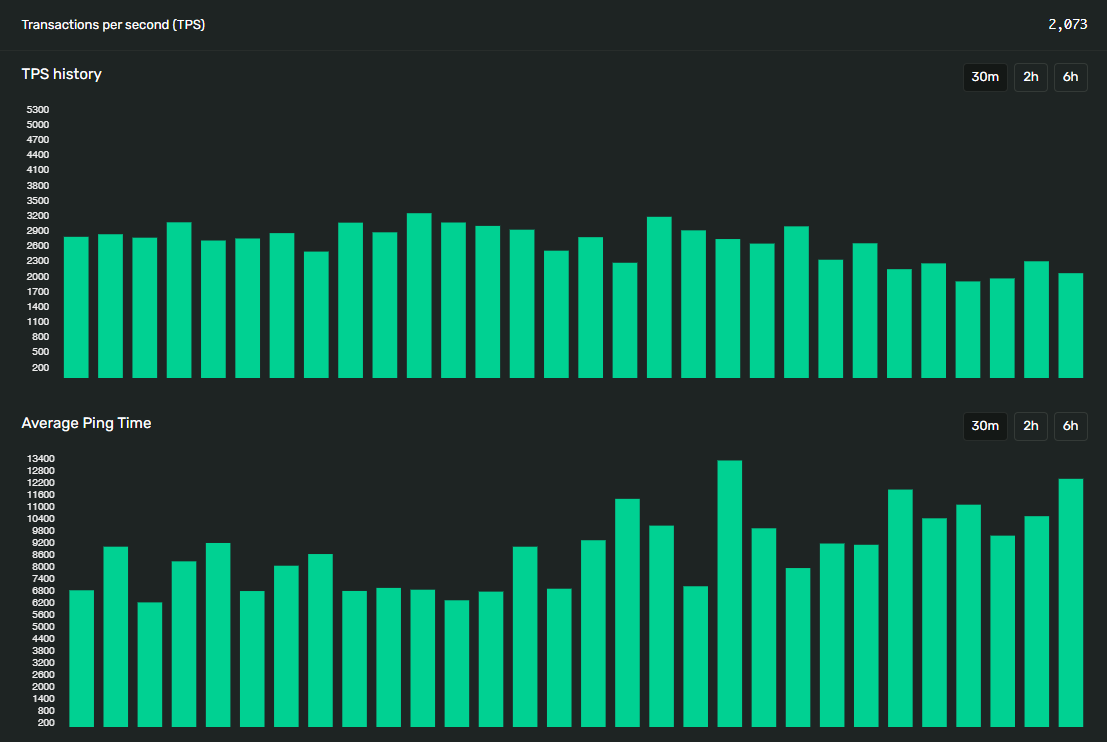Click the 11600 axis label in ping chart
1107x742 pixels.
point(41,495)
